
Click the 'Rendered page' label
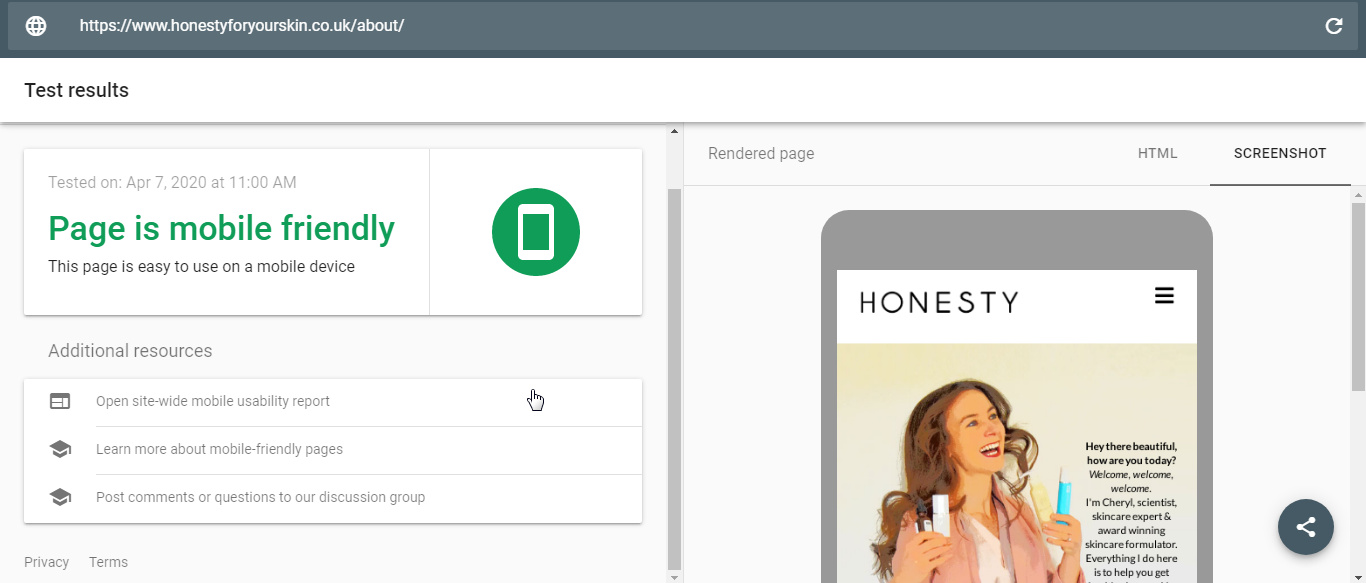click(x=761, y=154)
